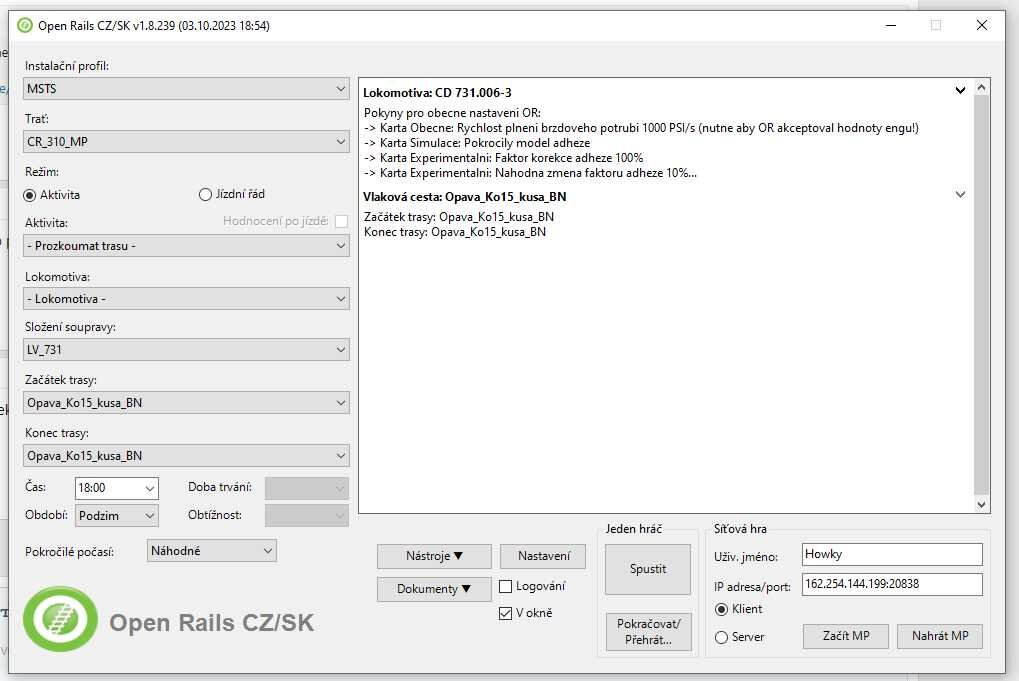Open the Dokumenty menu button

[434, 589]
